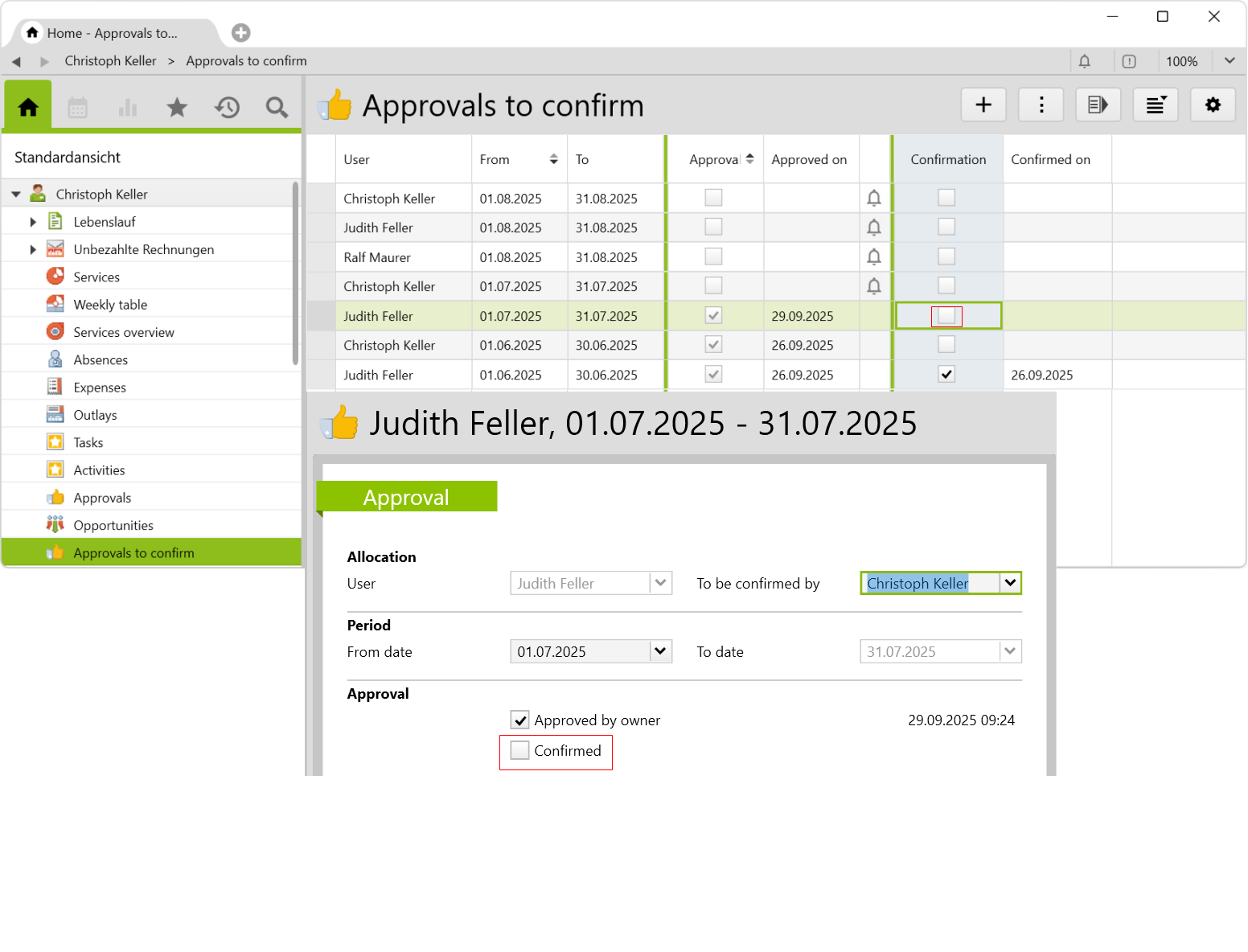Open the calendar view icon

click(x=78, y=107)
